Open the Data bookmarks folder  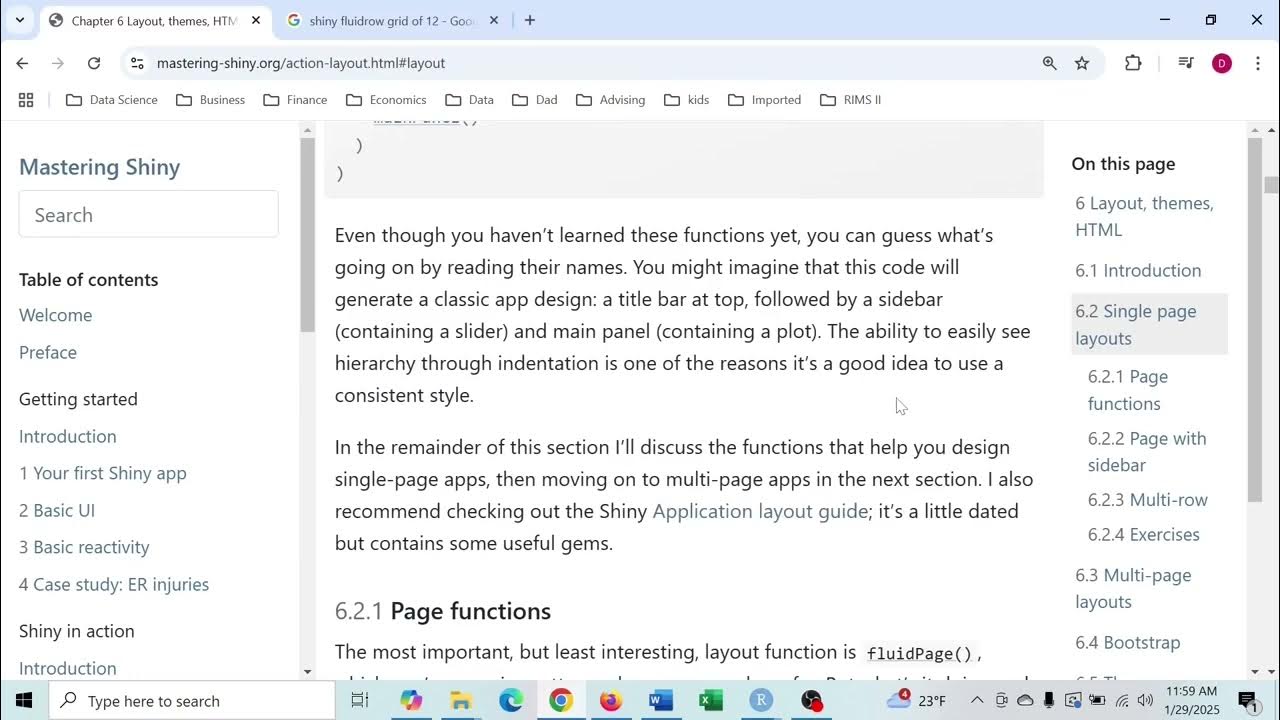469,100
